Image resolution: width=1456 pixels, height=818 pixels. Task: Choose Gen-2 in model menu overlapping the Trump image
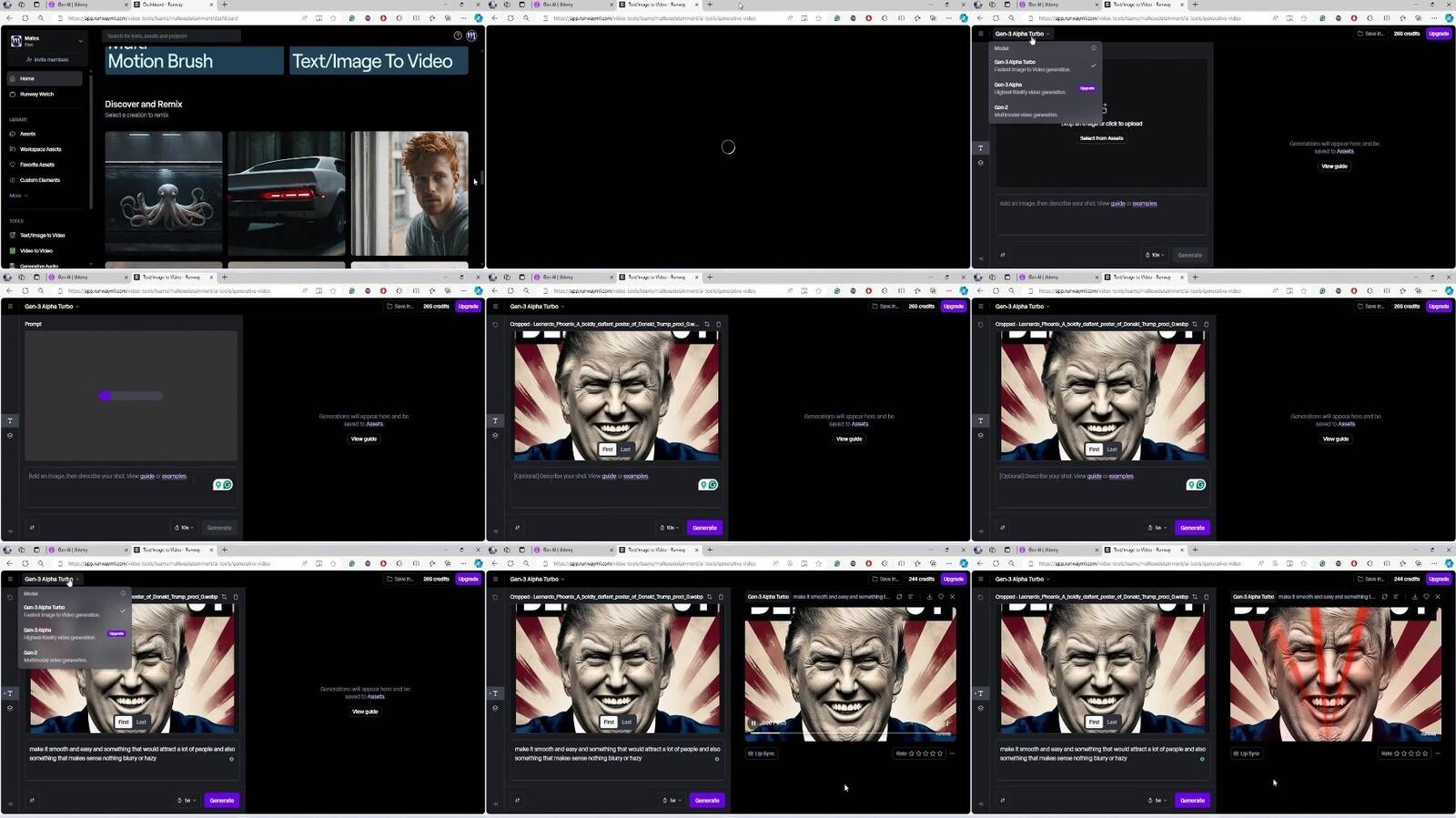coord(75,656)
